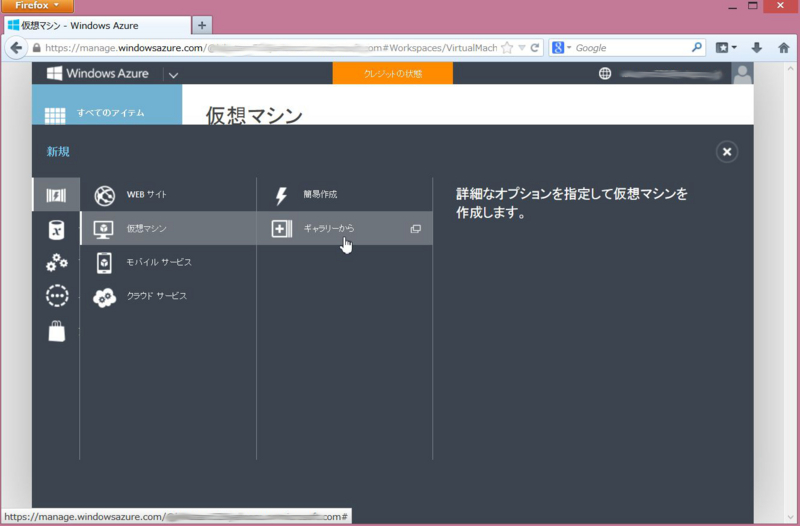Open the Store shopping bag icon
800x526 pixels.
pos(57,331)
